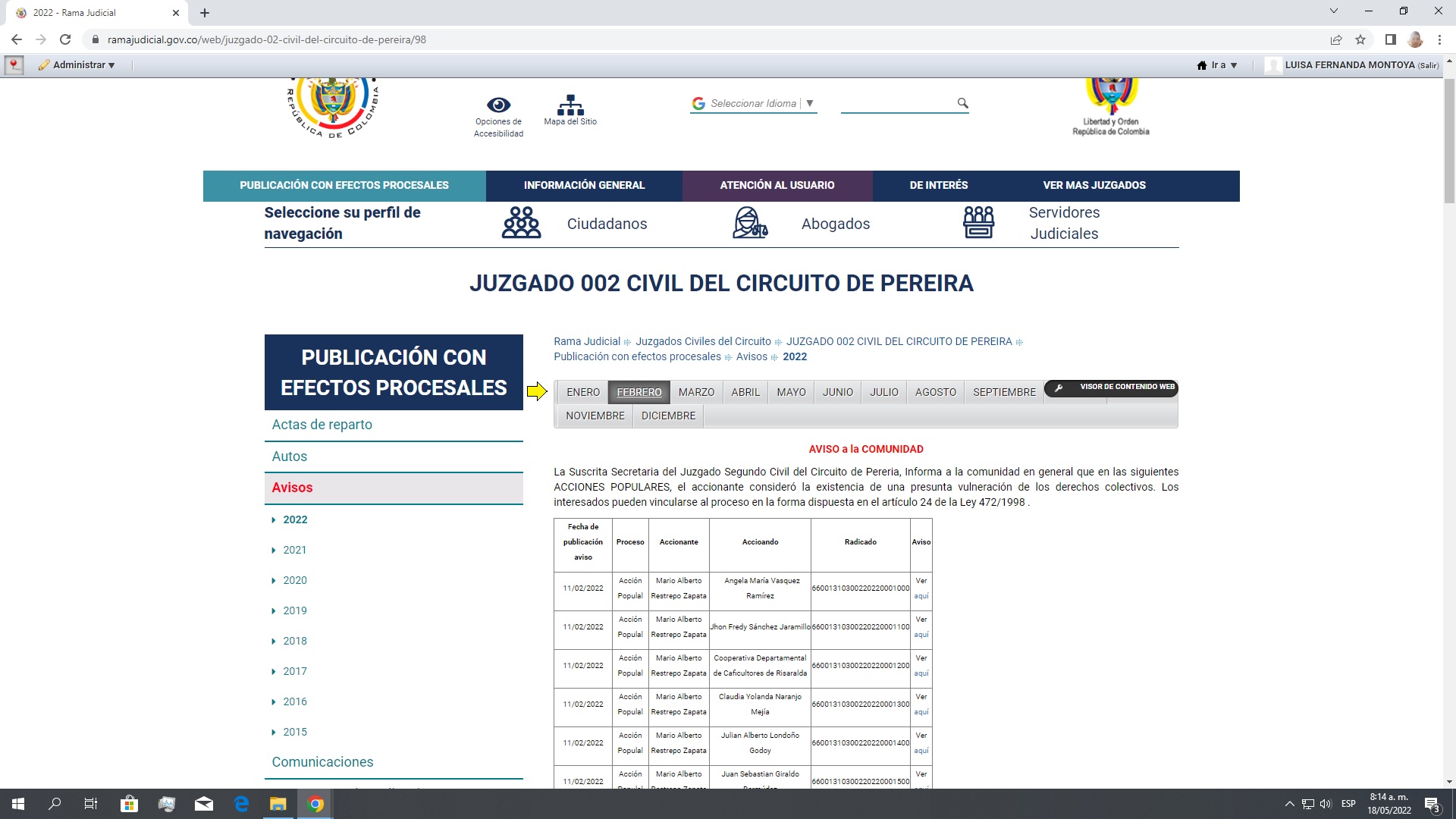This screenshot has width=1456, height=819.
Task: Open File Explorer from taskbar
Action: tap(278, 804)
